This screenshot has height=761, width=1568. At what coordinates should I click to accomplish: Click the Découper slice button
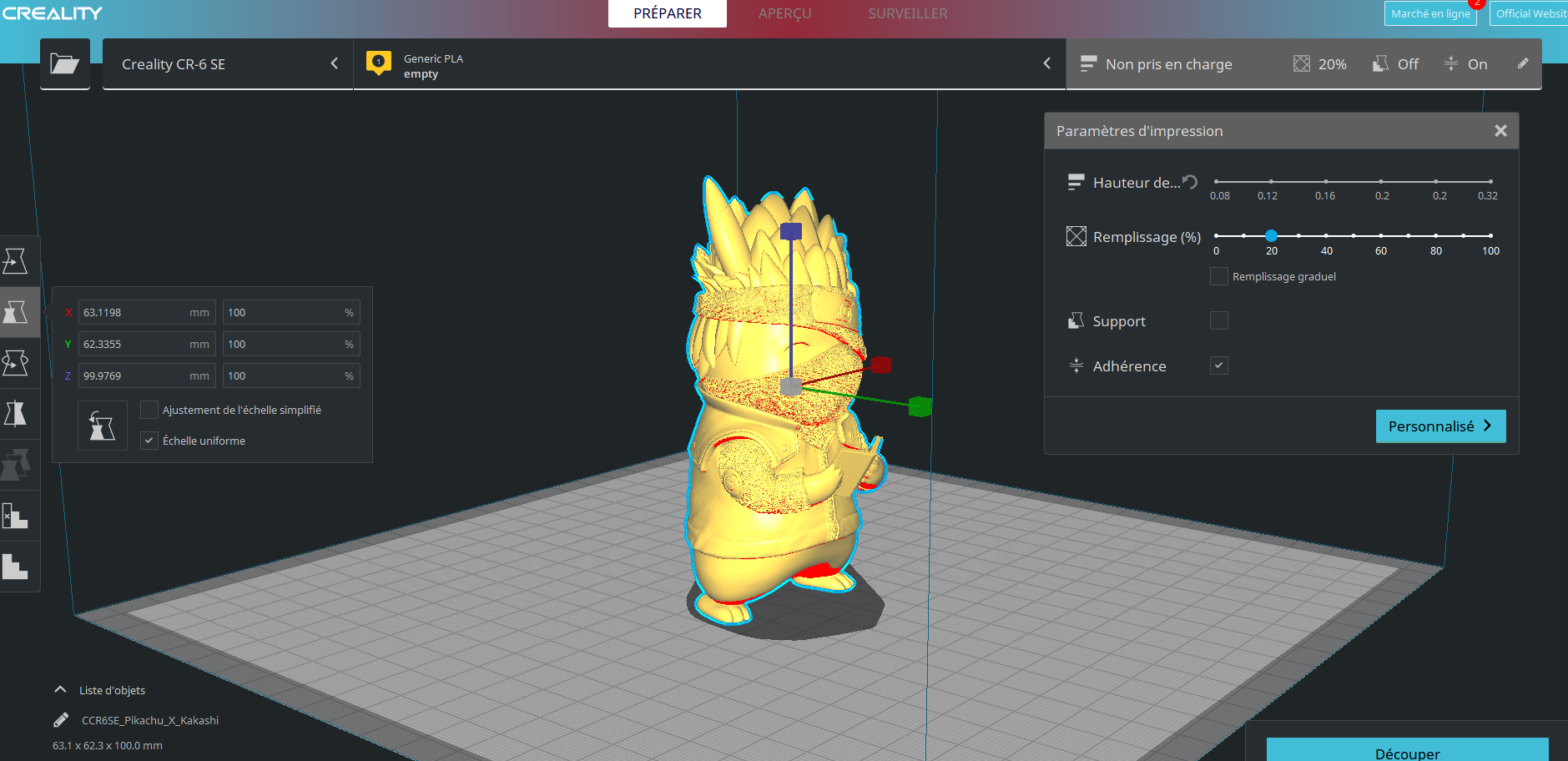click(x=1407, y=750)
